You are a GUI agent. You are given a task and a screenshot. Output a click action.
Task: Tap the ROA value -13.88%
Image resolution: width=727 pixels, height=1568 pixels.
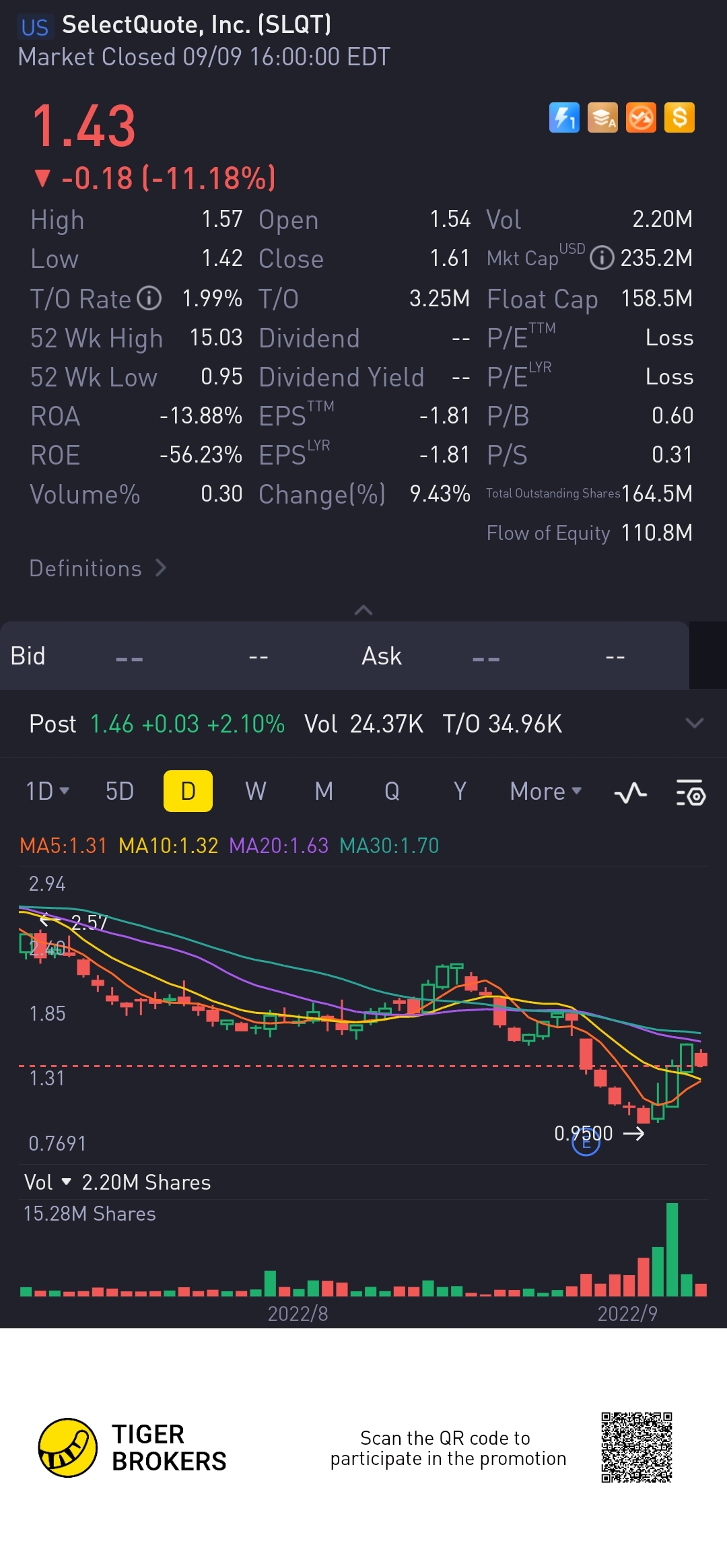point(201,415)
